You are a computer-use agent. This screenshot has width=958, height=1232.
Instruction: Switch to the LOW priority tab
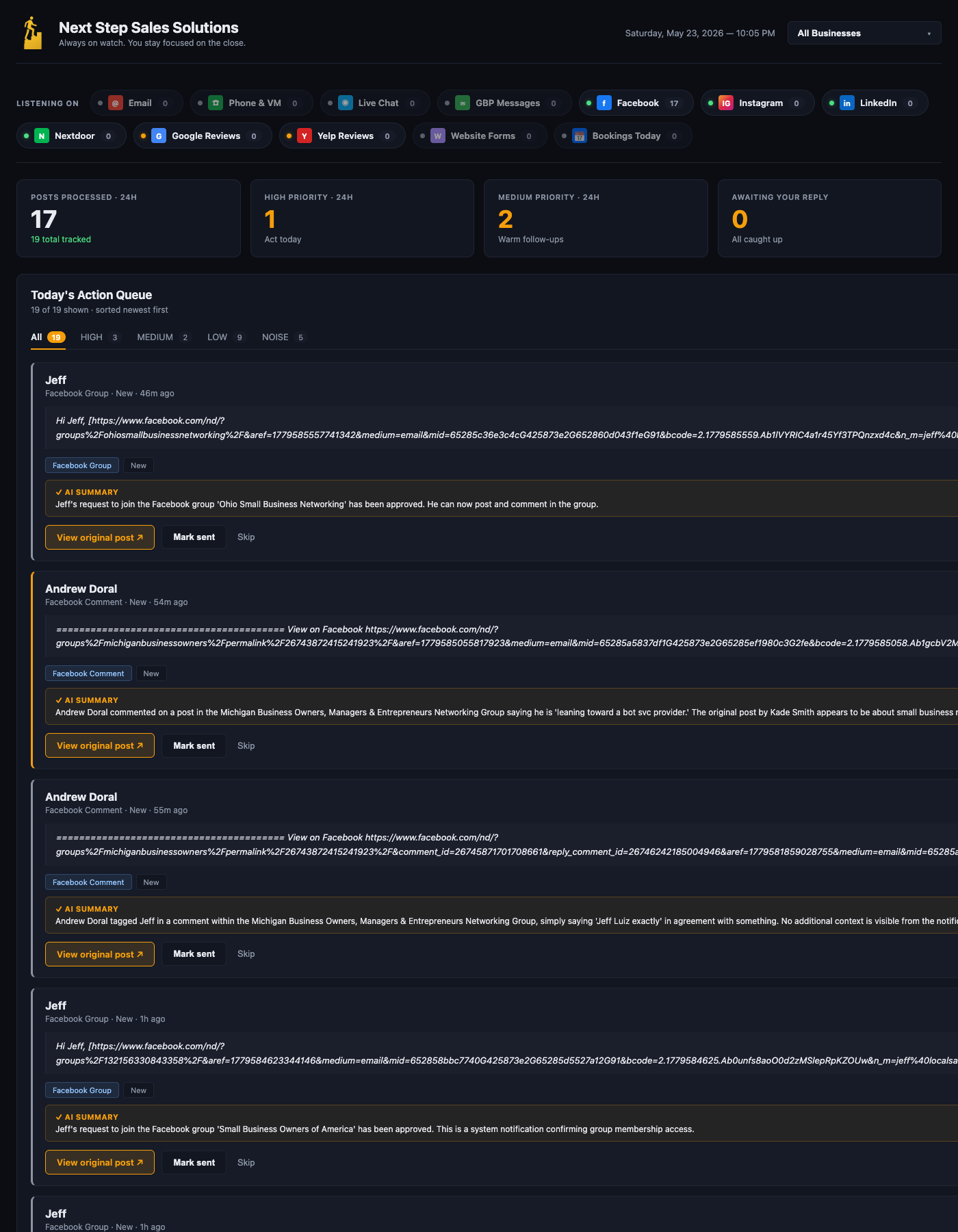pyautogui.click(x=226, y=337)
